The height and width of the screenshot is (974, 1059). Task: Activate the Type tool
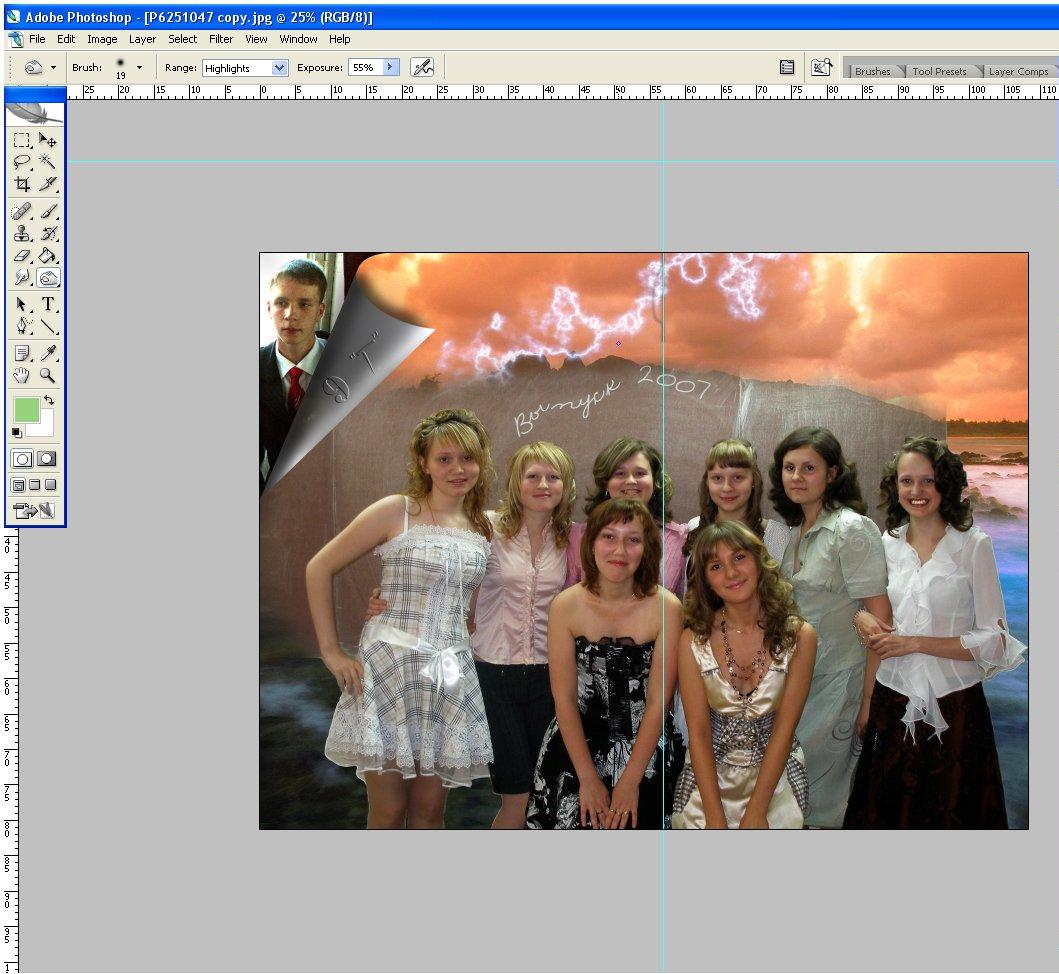click(47, 305)
